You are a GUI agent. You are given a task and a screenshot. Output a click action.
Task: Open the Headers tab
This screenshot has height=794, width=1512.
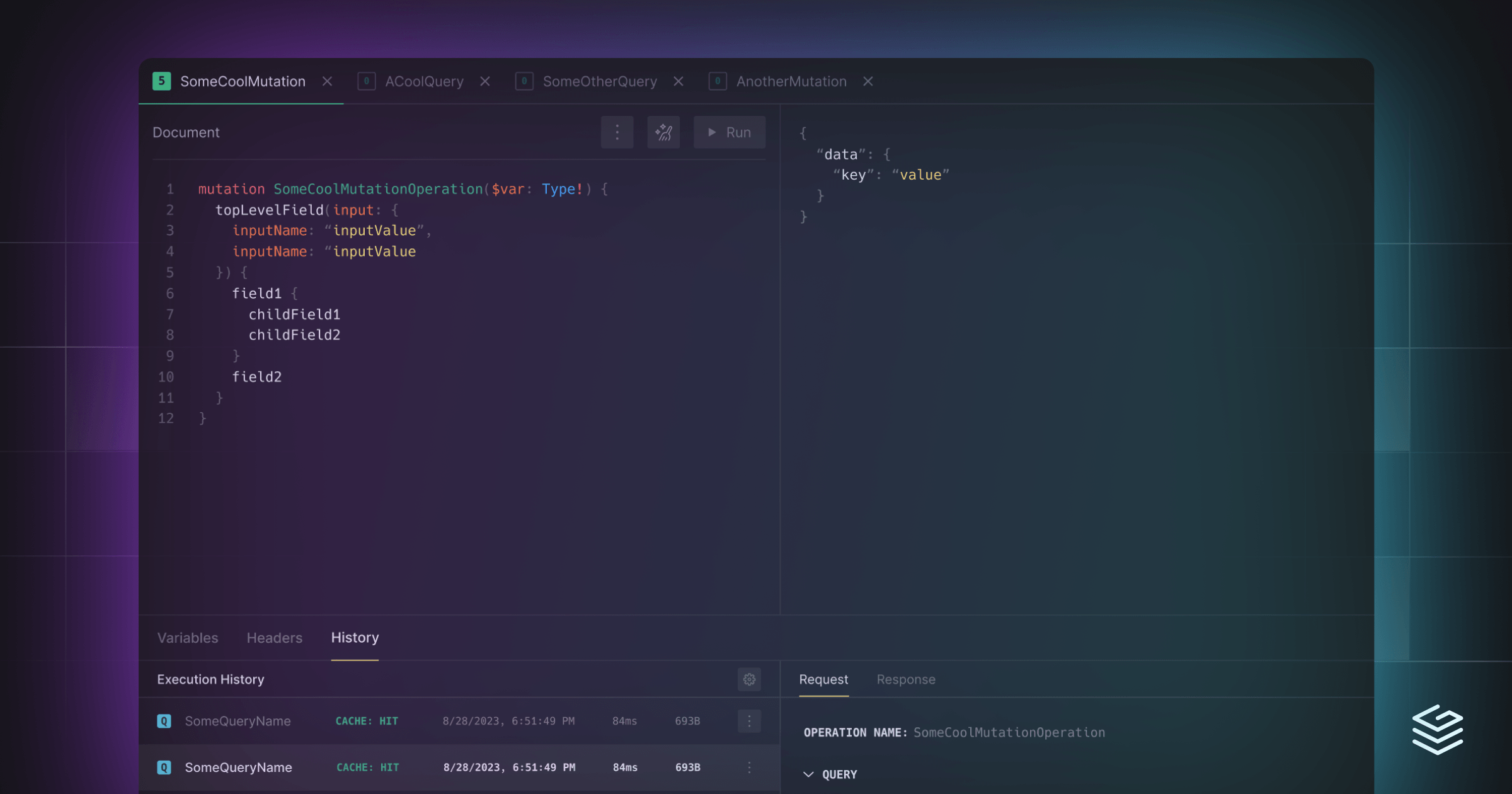[x=275, y=638]
